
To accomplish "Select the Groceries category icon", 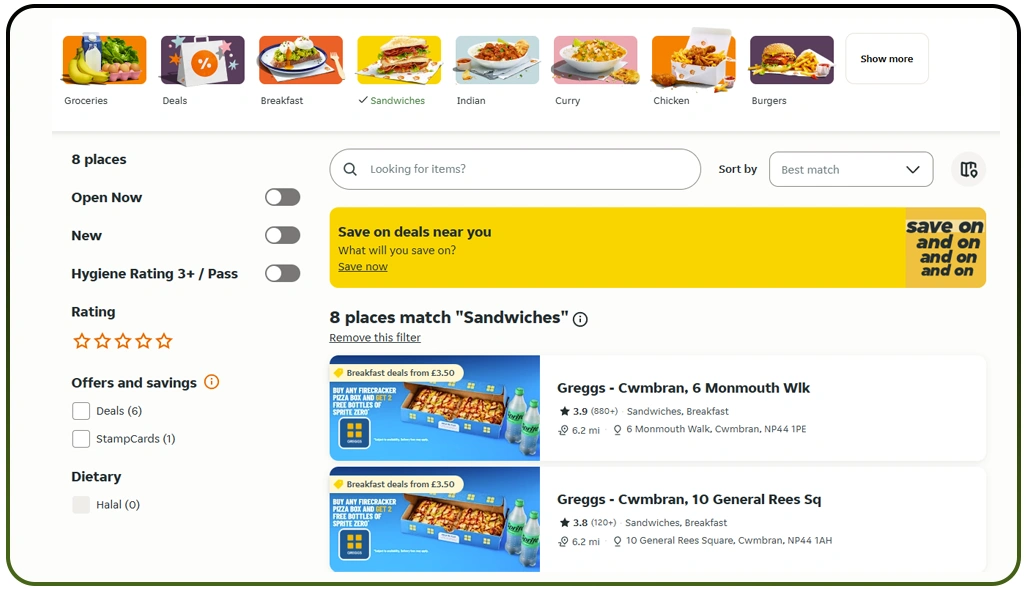I will pos(104,60).
